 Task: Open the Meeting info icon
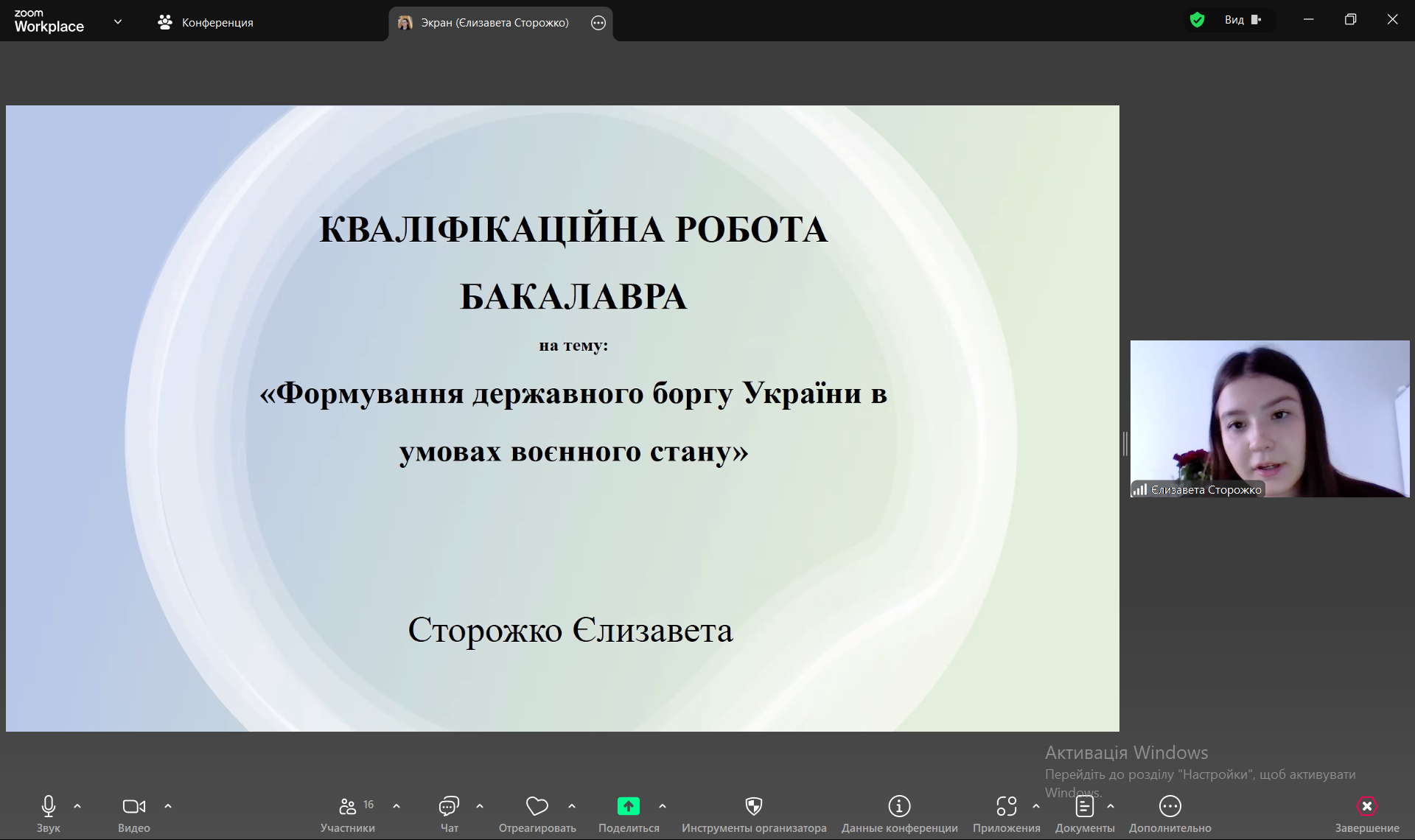(899, 807)
